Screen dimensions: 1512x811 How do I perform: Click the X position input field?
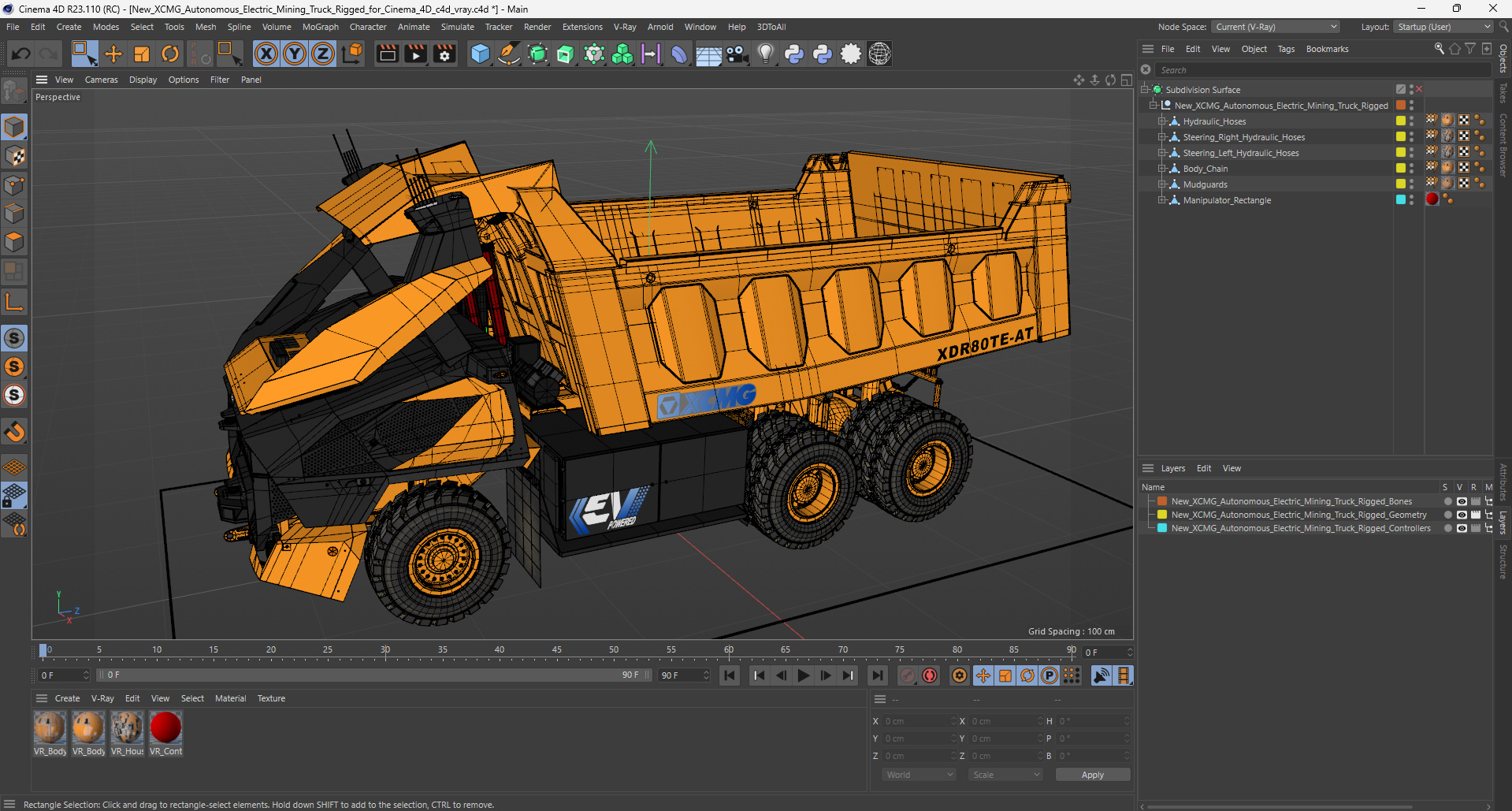click(919, 721)
